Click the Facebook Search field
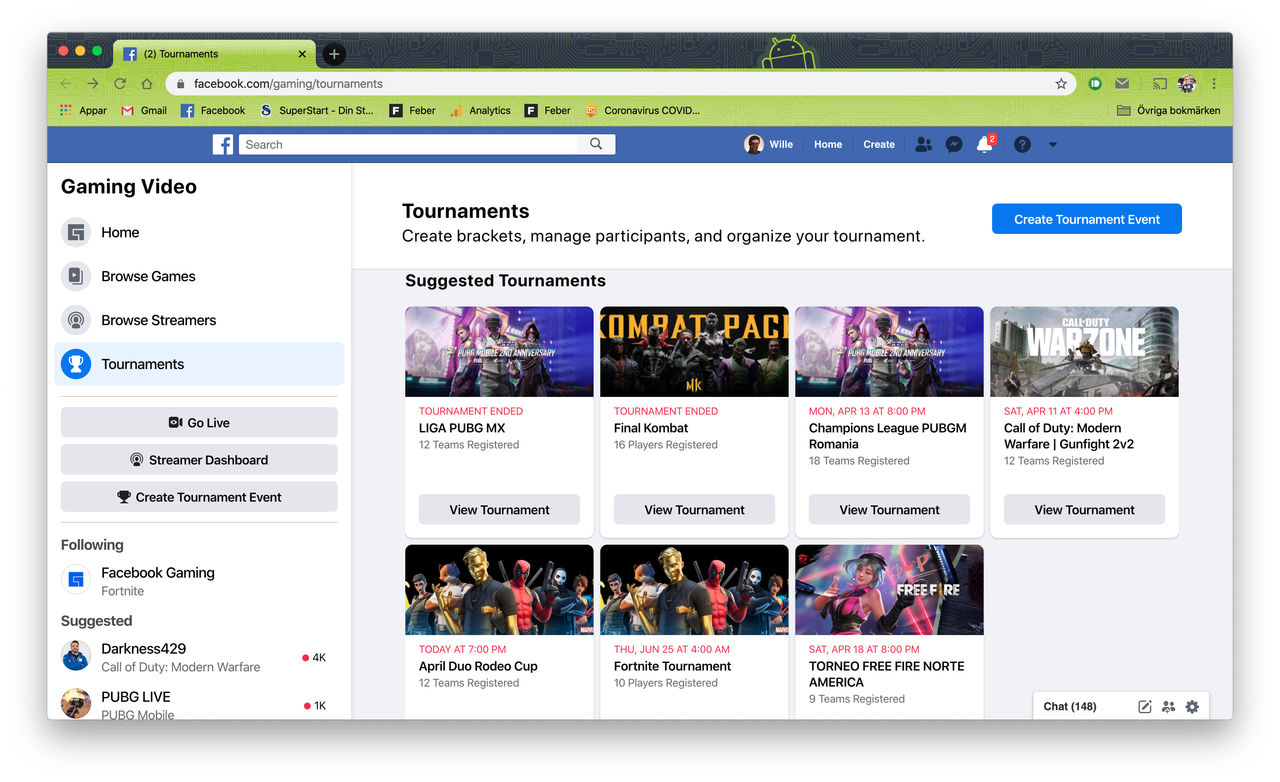 pos(408,144)
